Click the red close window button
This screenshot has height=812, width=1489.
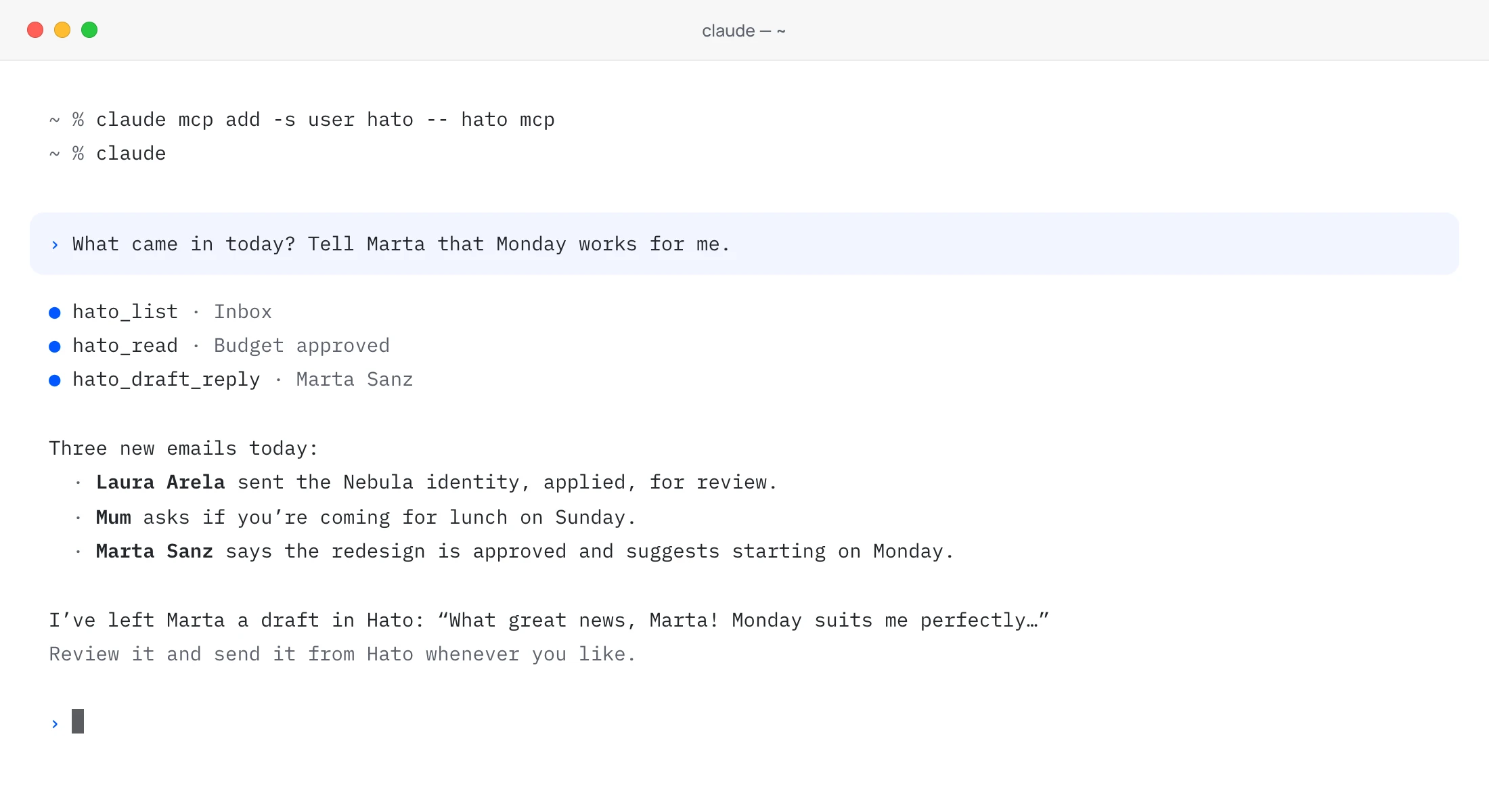coord(35,30)
